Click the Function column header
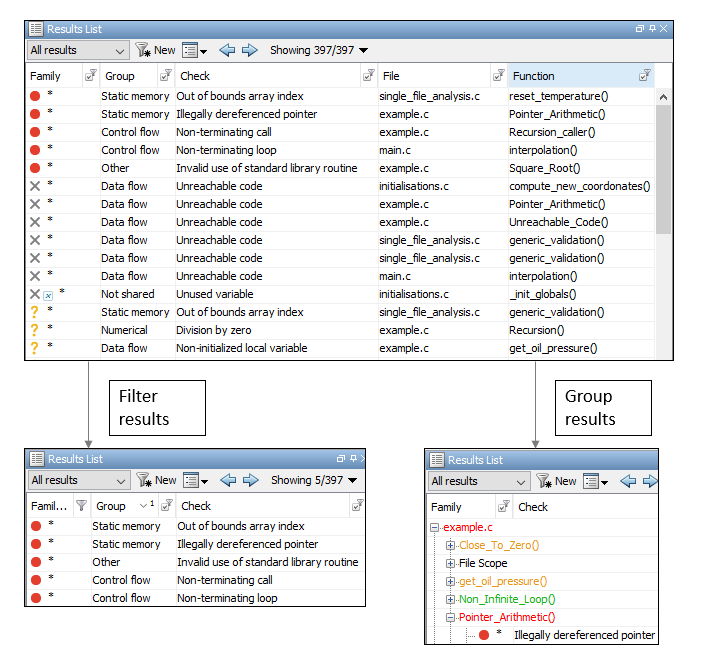The image size is (713, 672). click(570, 76)
